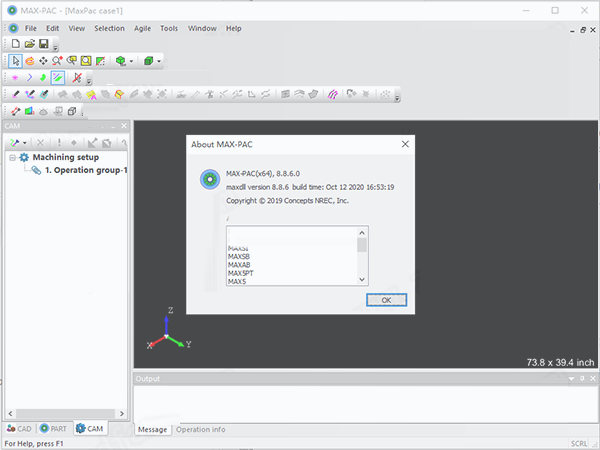
Task: Click the module list scroll-up arrow
Action: tap(362, 233)
